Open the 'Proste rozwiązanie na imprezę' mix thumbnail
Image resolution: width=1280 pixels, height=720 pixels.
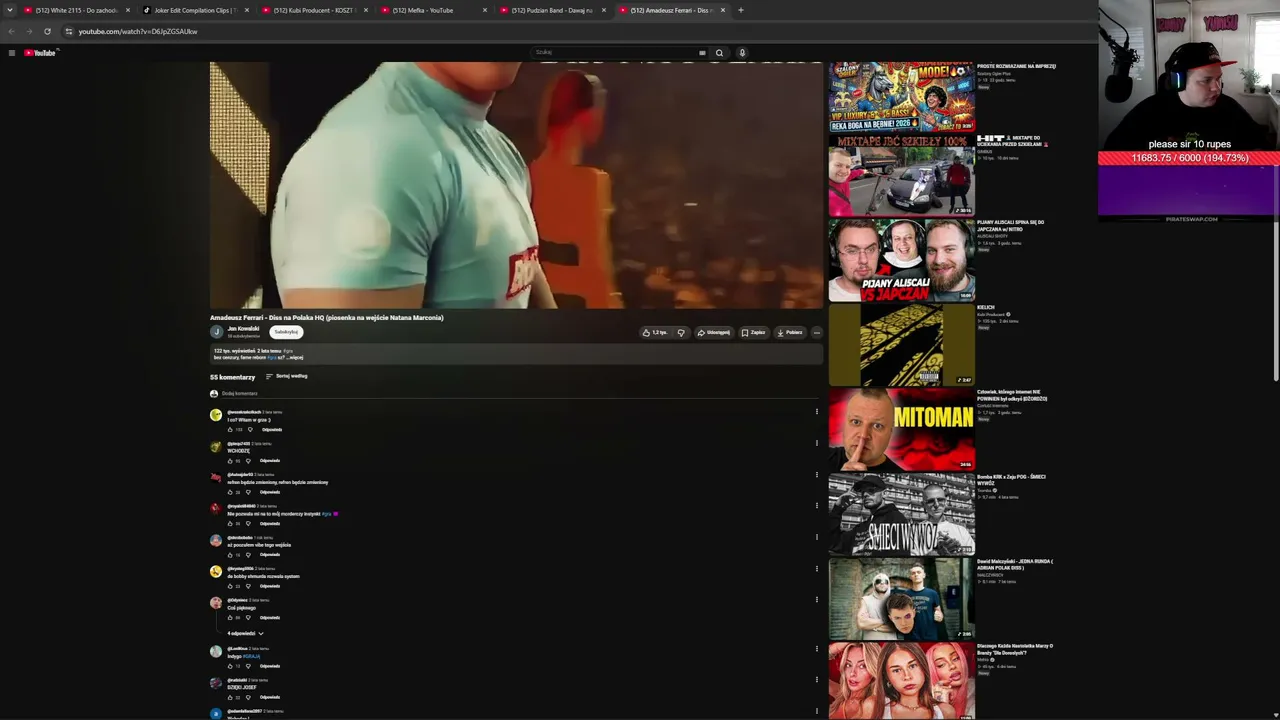[901, 97]
